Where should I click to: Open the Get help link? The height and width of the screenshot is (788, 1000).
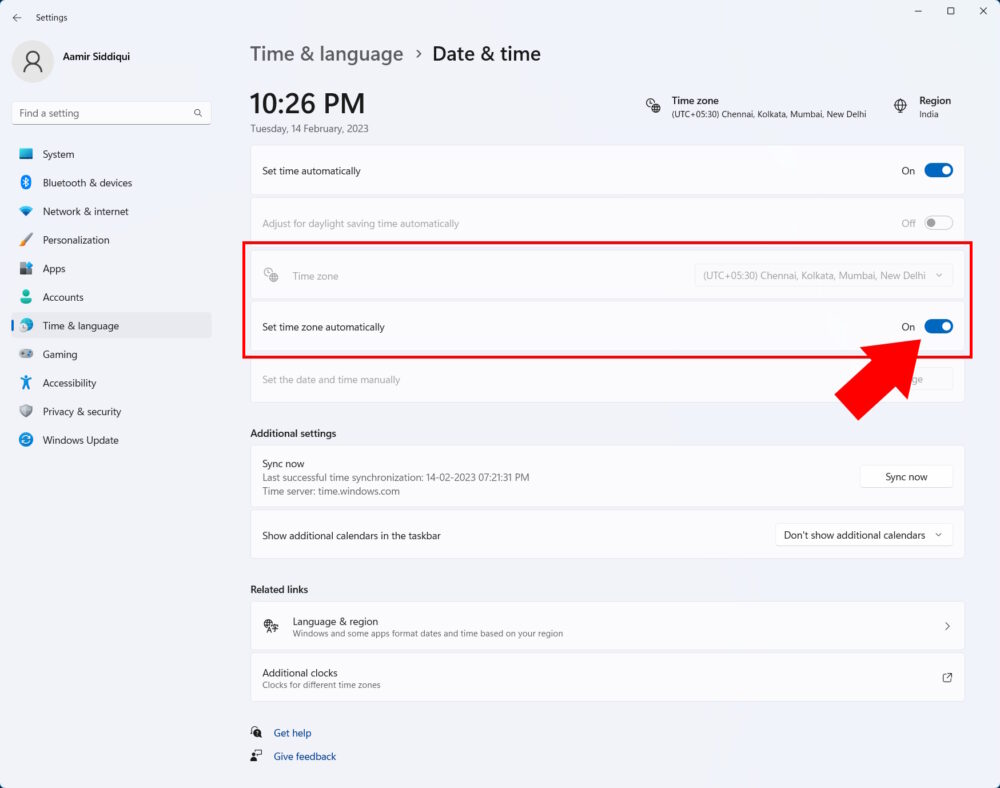tap(292, 733)
